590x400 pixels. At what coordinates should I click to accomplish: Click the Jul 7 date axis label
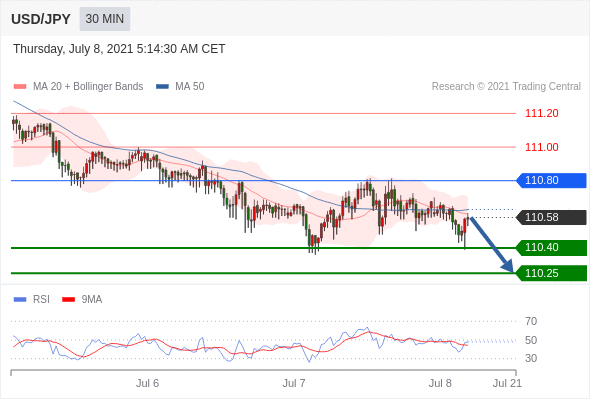[x=294, y=383]
